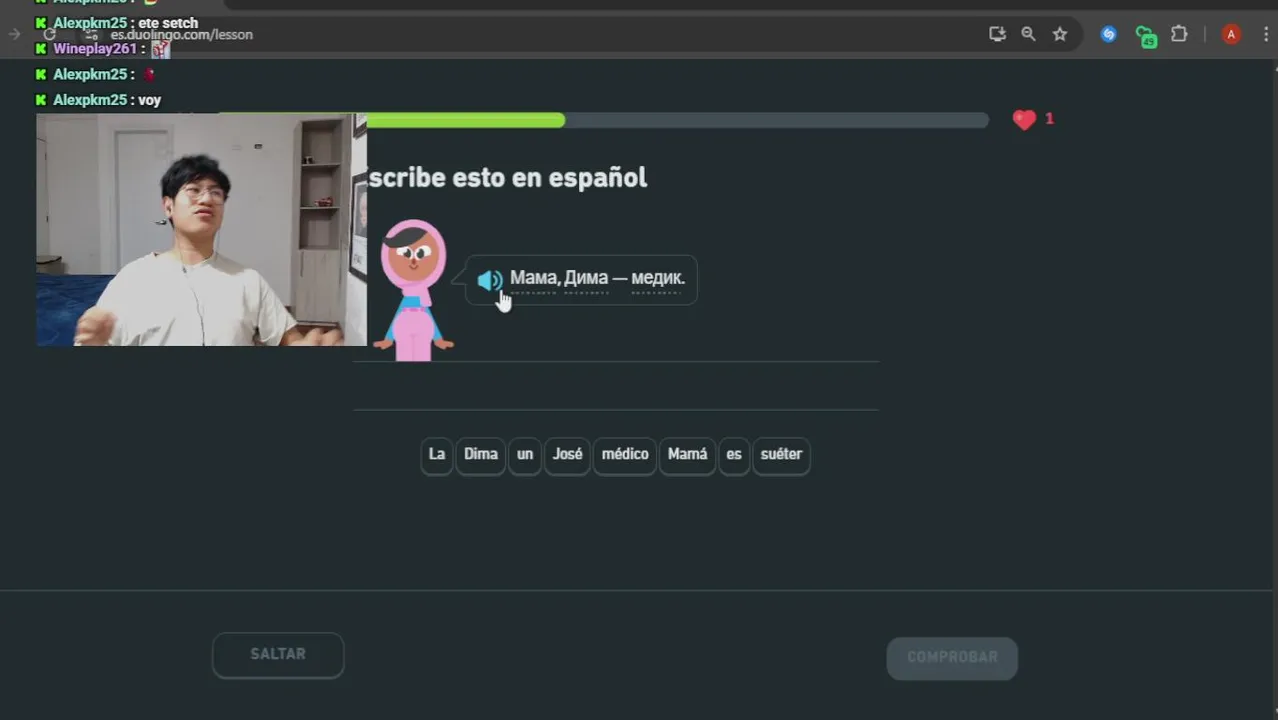Select the word tile 'Dima'
This screenshot has width=1278, height=720.
[x=481, y=454]
